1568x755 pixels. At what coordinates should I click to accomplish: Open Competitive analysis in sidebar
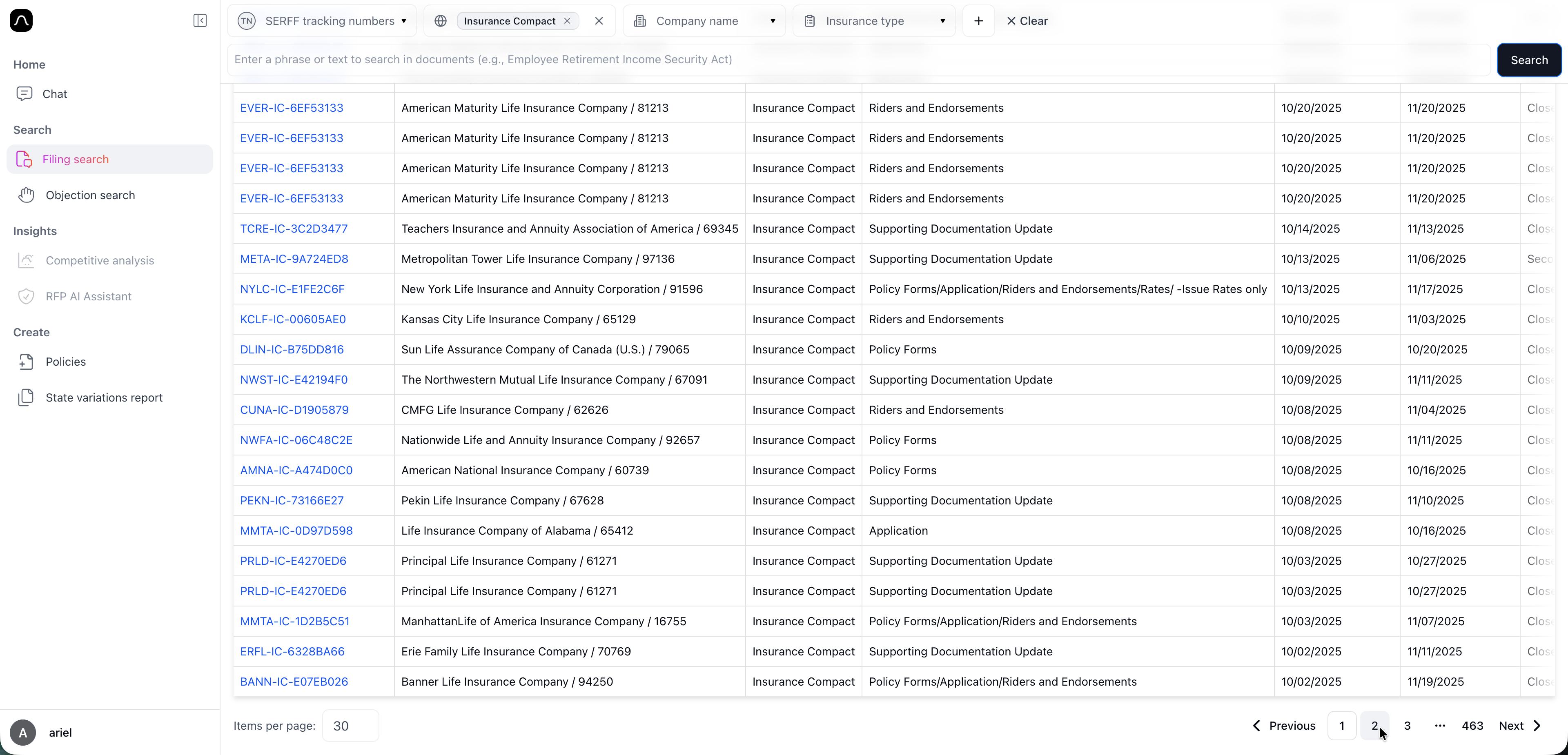coord(100,260)
